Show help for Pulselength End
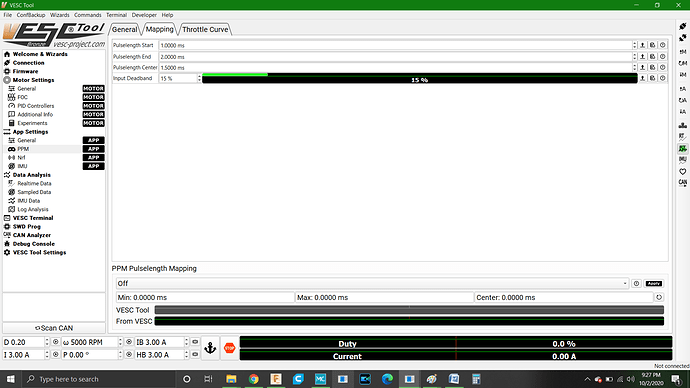 click(663, 57)
